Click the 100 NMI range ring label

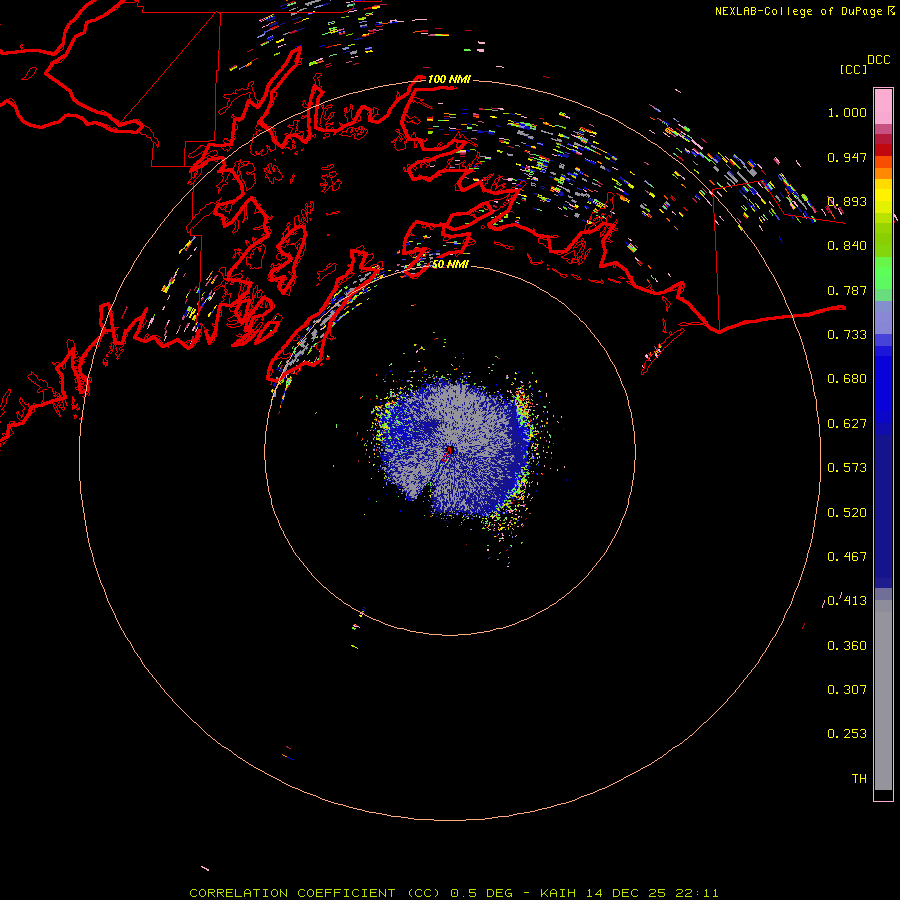tap(449, 79)
